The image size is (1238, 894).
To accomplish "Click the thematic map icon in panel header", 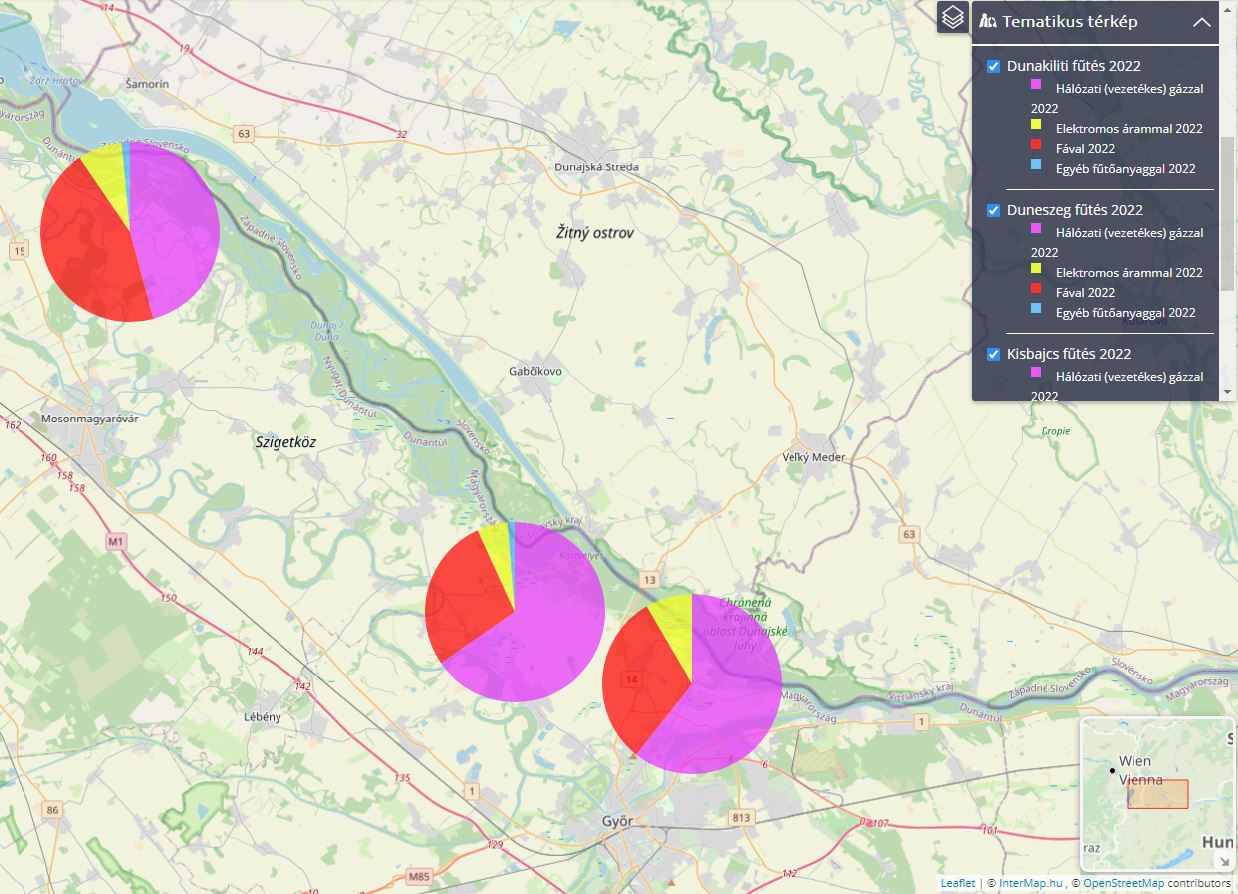I will pos(988,22).
